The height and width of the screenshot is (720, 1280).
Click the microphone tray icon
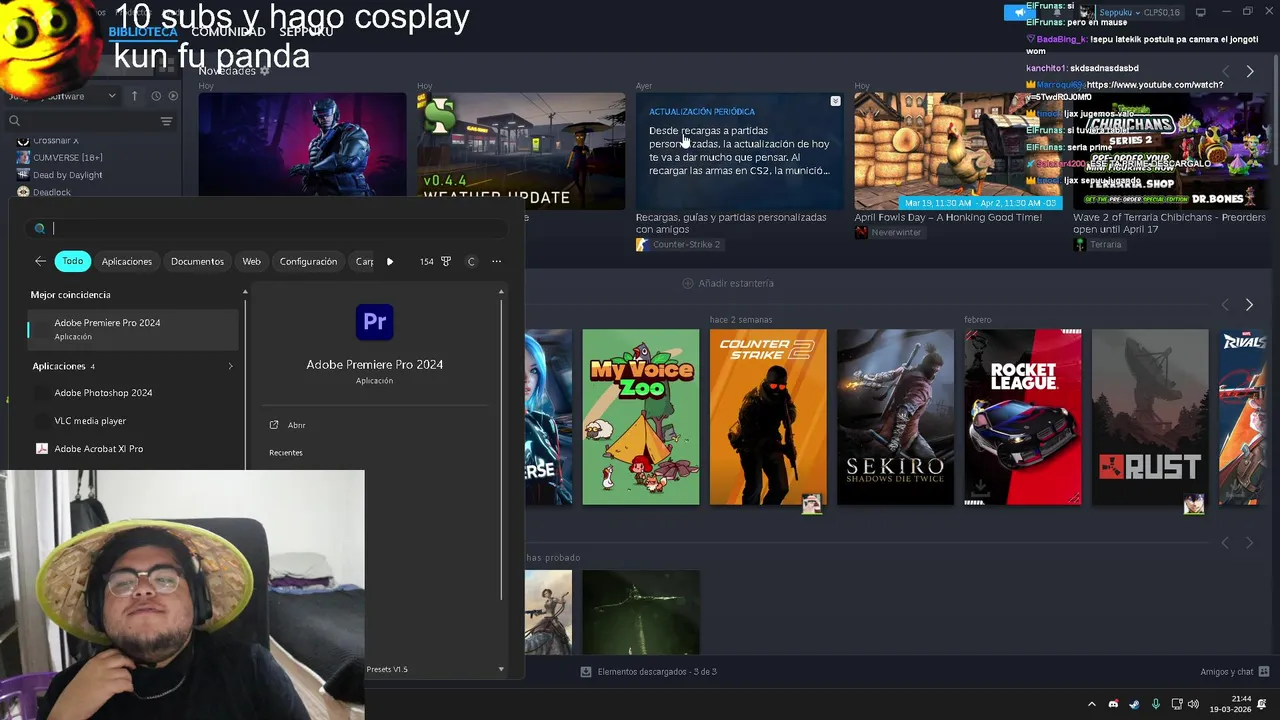[x=1155, y=704]
